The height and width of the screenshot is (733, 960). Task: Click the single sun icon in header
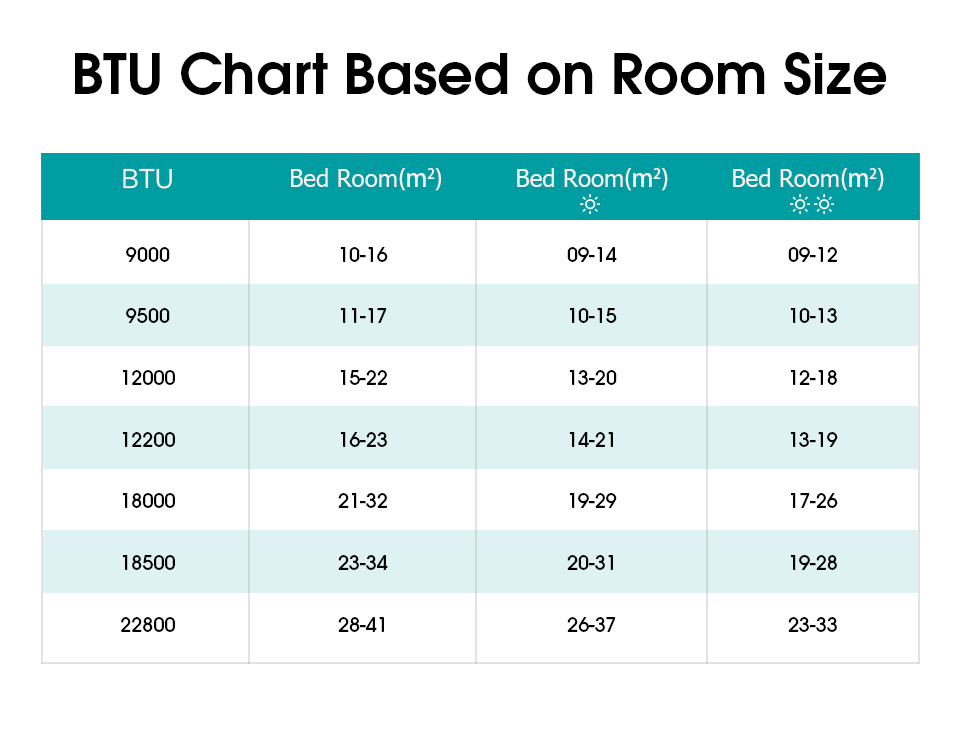[x=590, y=204]
